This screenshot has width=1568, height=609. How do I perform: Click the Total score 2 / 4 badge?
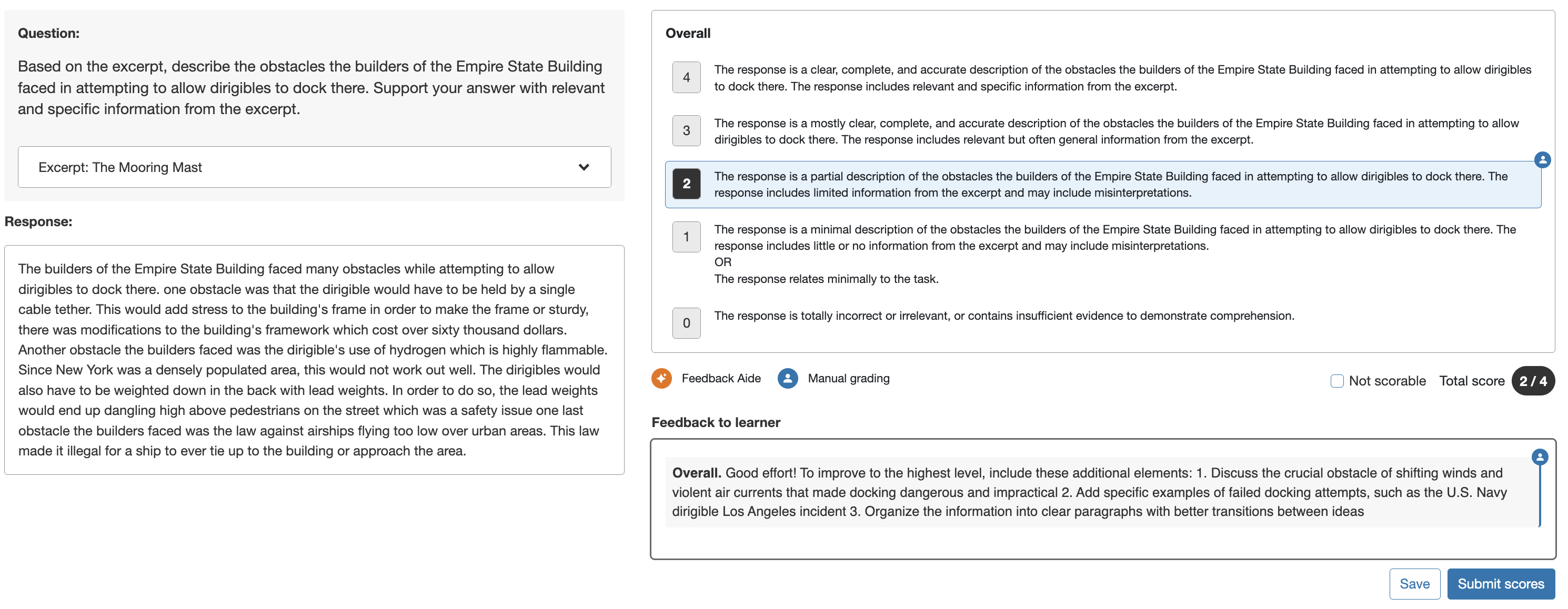[1533, 381]
